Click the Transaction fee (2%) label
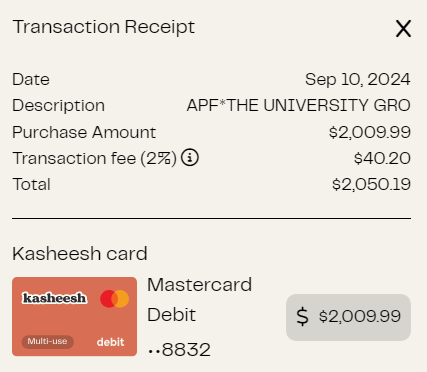The image size is (427, 372). point(95,158)
